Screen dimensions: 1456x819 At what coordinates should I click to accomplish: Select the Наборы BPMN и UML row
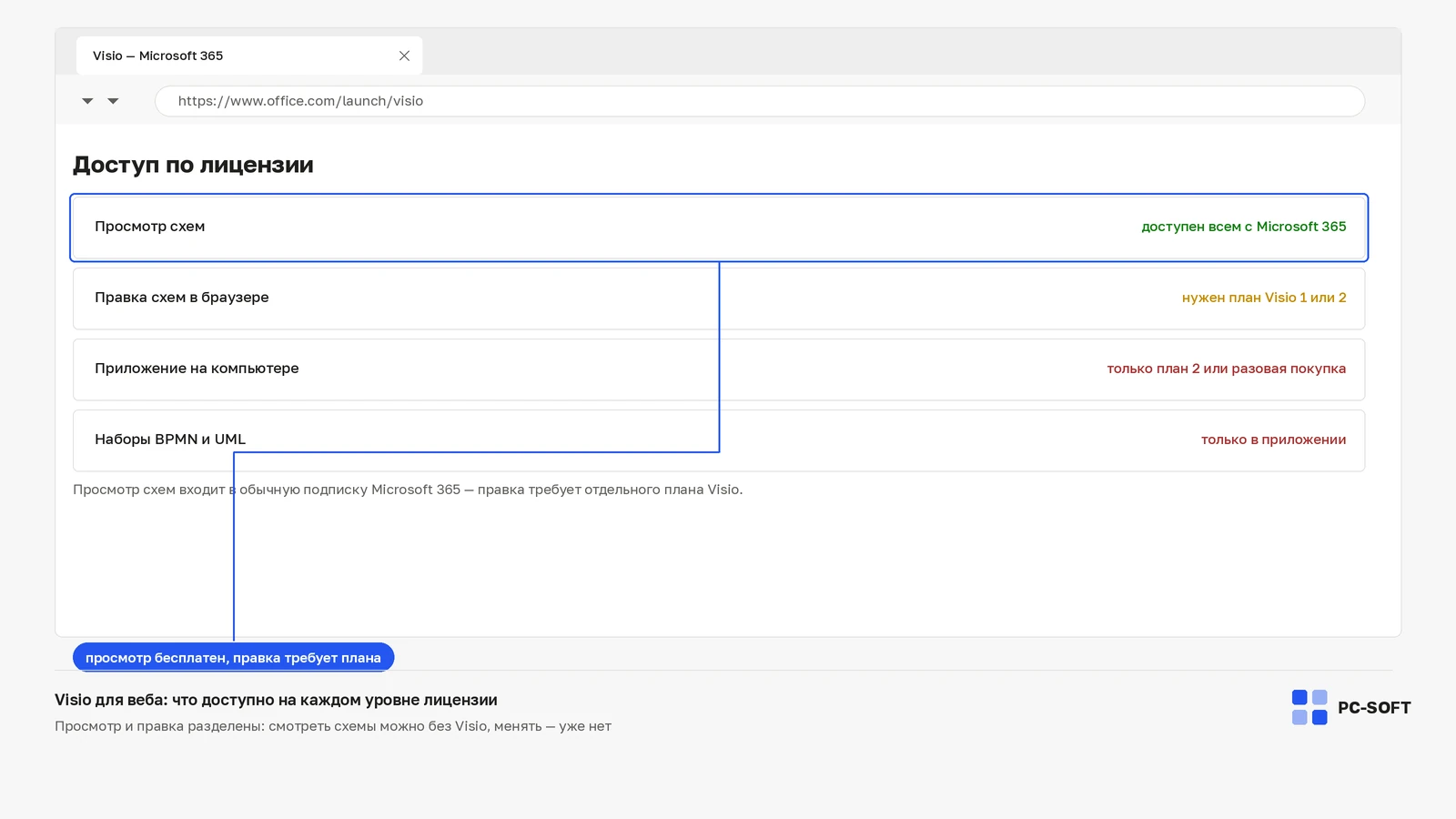(x=719, y=440)
